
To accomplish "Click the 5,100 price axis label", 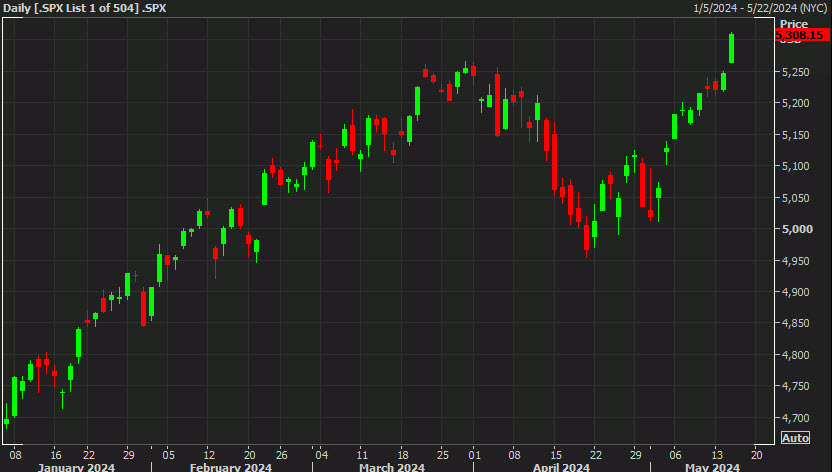I will (x=796, y=167).
